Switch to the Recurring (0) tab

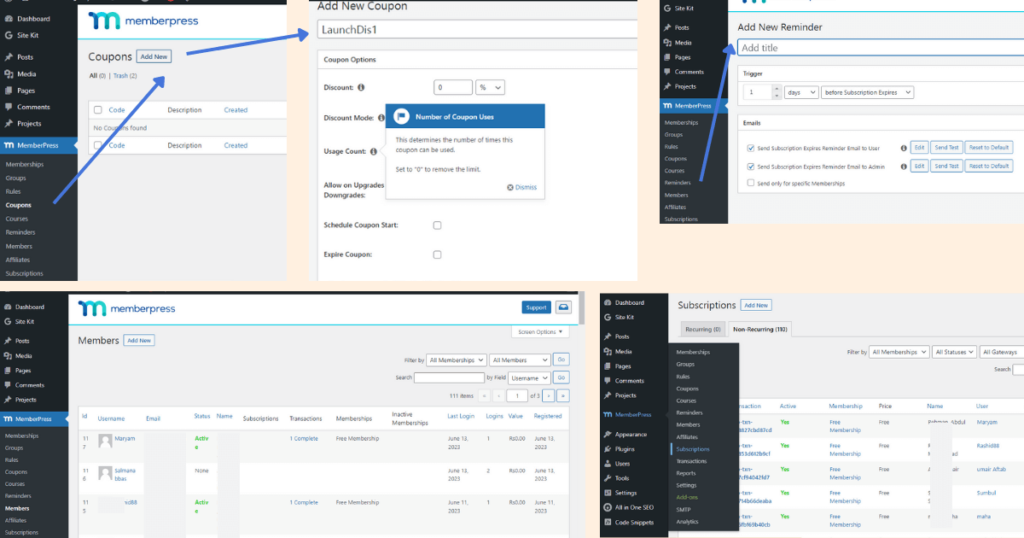pyautogui.click(x=703, y=329)
